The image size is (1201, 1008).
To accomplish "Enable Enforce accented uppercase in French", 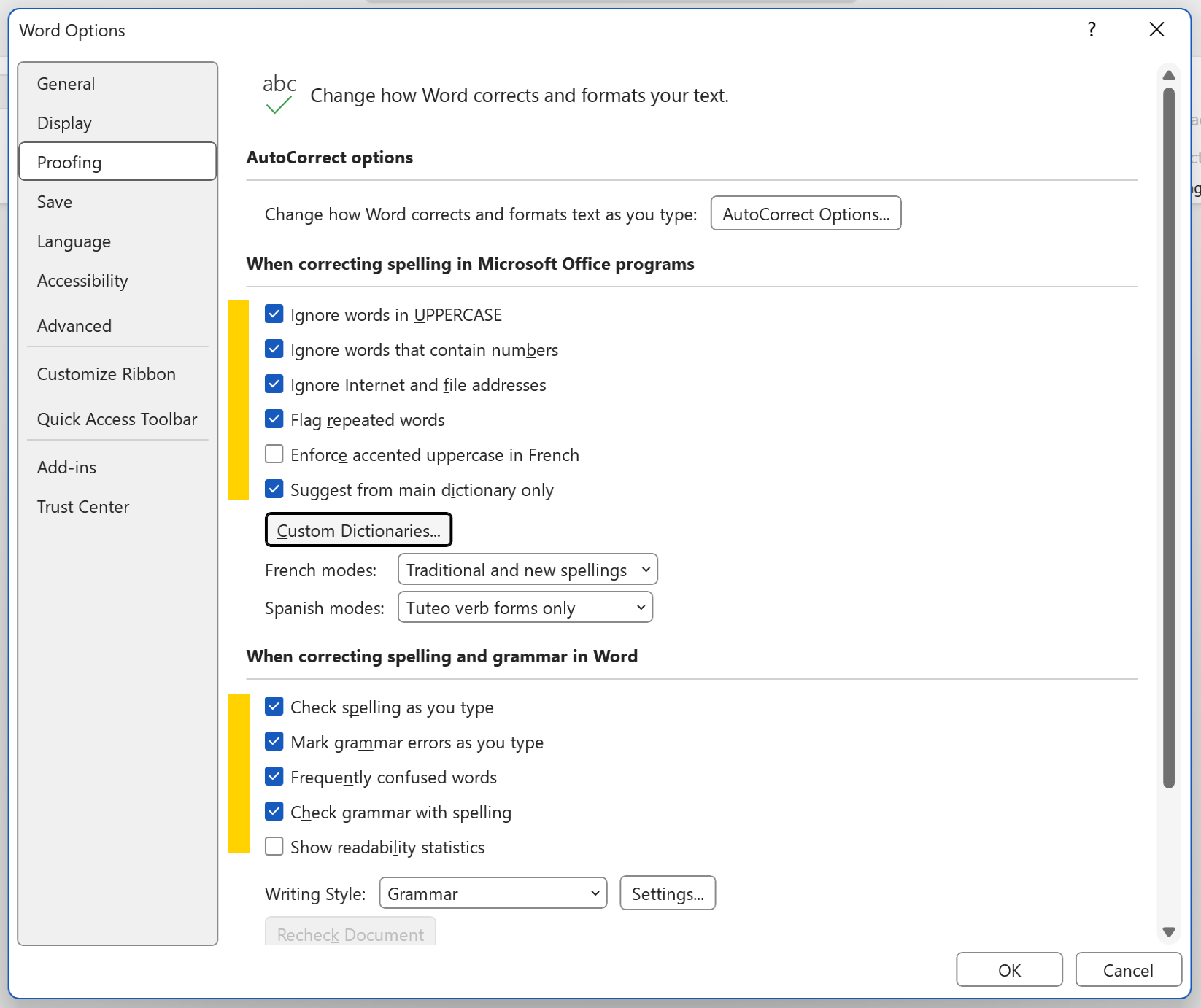I will [x=274, y=454].
